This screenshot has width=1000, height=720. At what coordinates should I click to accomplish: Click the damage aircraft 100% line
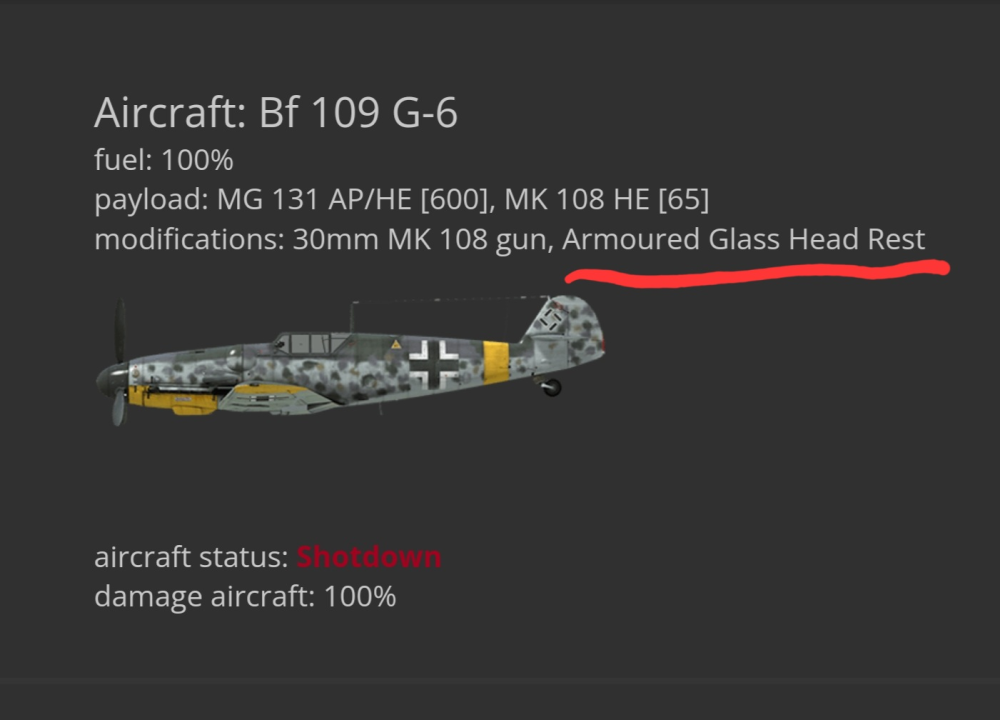coord(245,597)
